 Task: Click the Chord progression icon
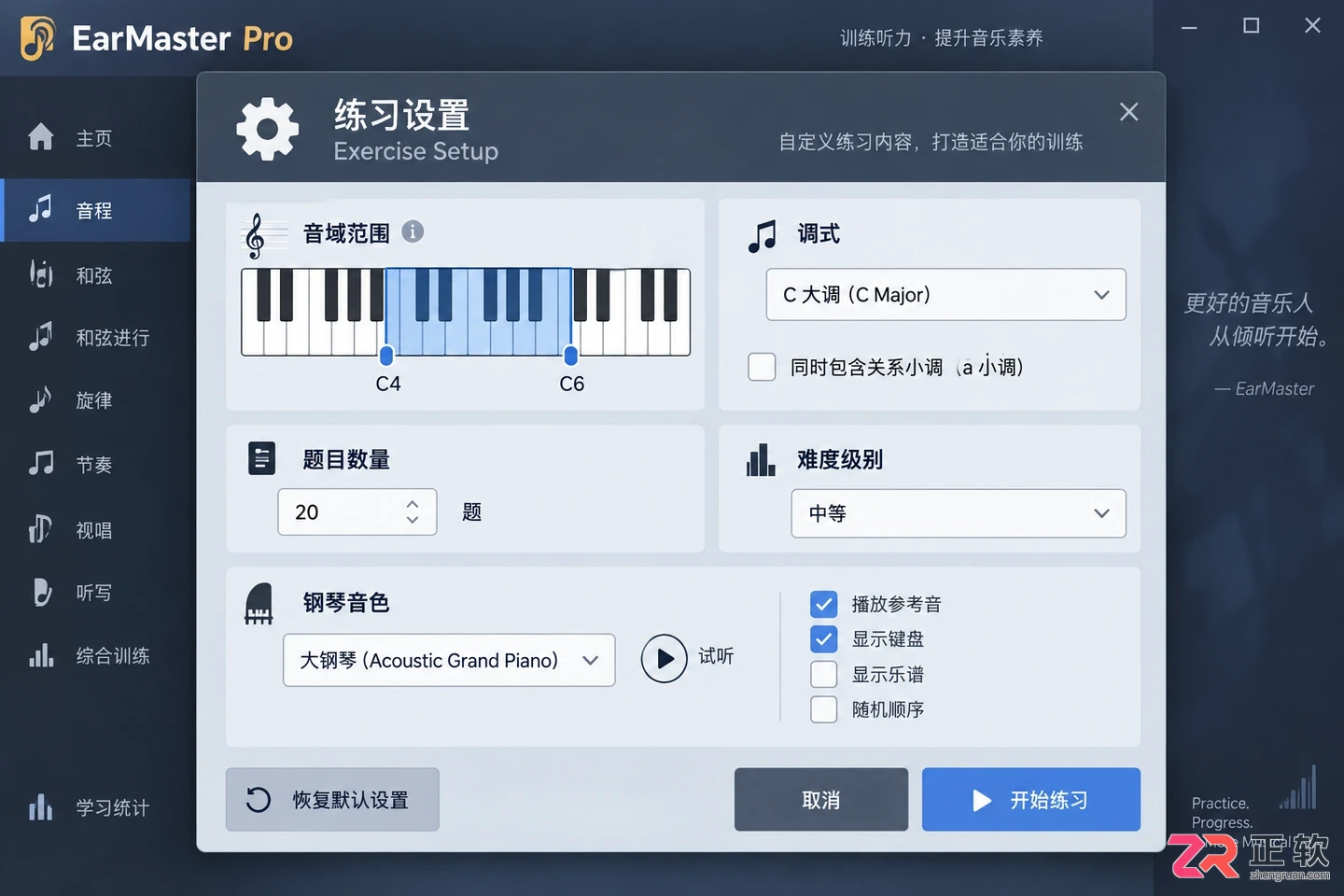click(40, 336)
